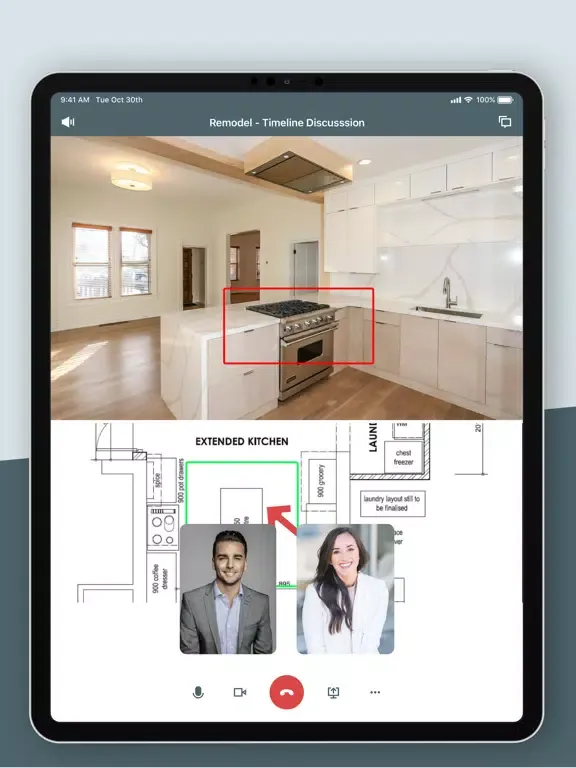Share screen using the upload icon

(x=333, y=692)
